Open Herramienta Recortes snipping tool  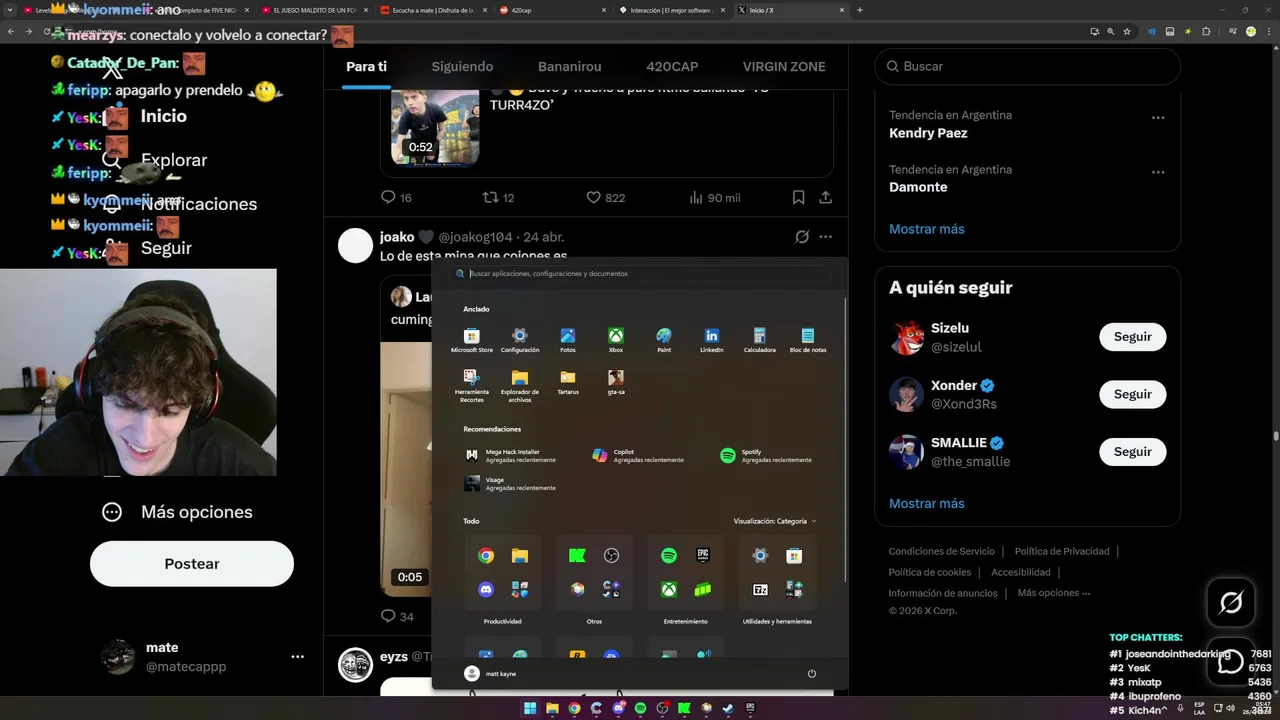click(471, 385)
